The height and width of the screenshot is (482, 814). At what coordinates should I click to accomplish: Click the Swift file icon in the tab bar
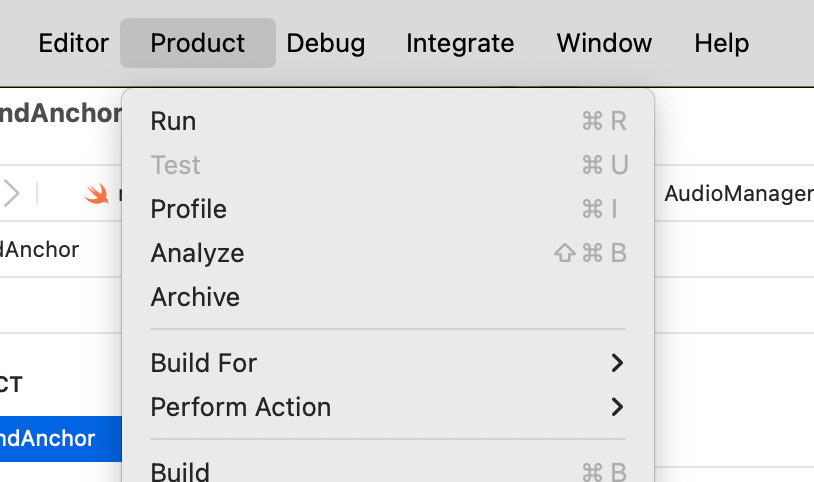click(96, 194)
